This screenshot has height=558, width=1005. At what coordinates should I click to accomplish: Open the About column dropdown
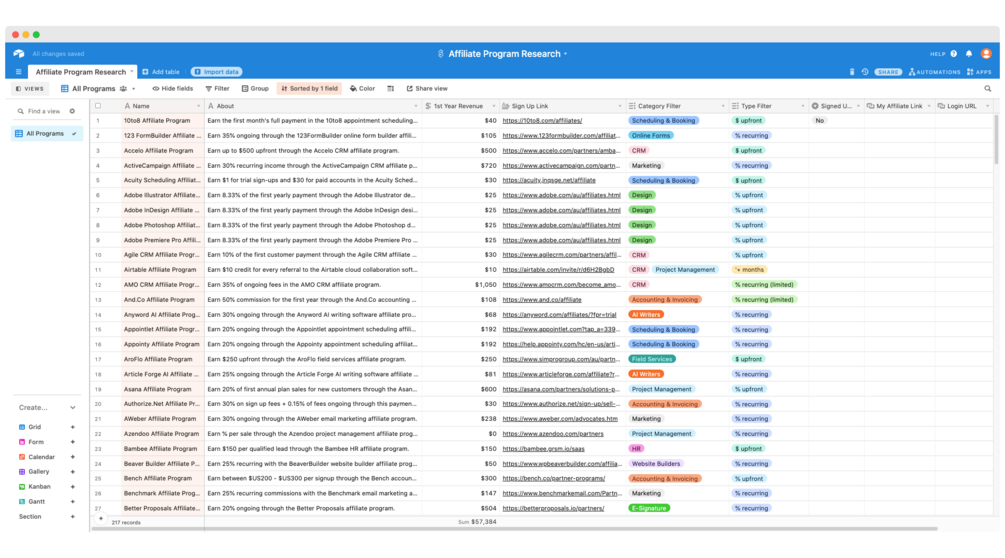[x=415, y=106]
